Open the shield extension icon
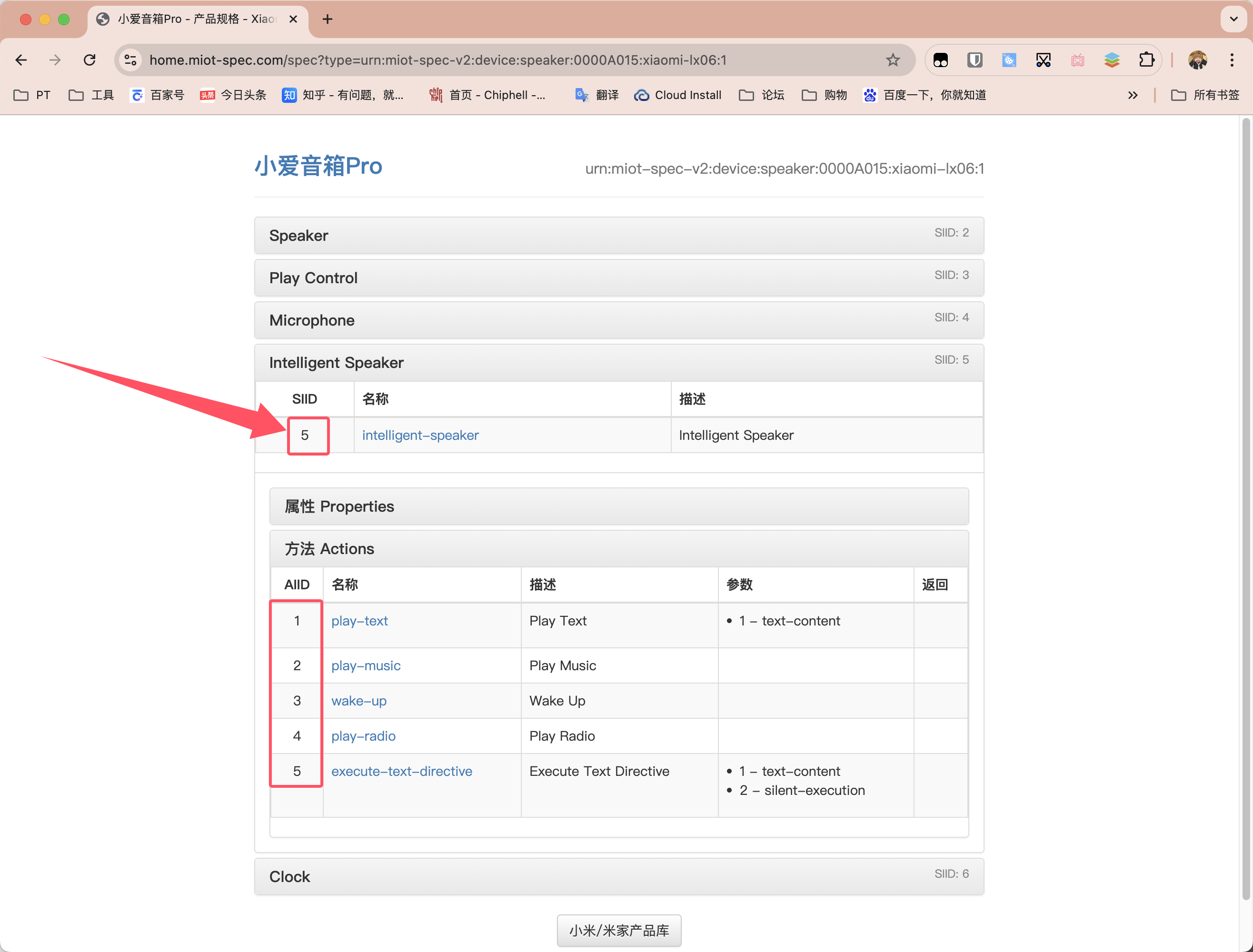 tap(975, 60)
